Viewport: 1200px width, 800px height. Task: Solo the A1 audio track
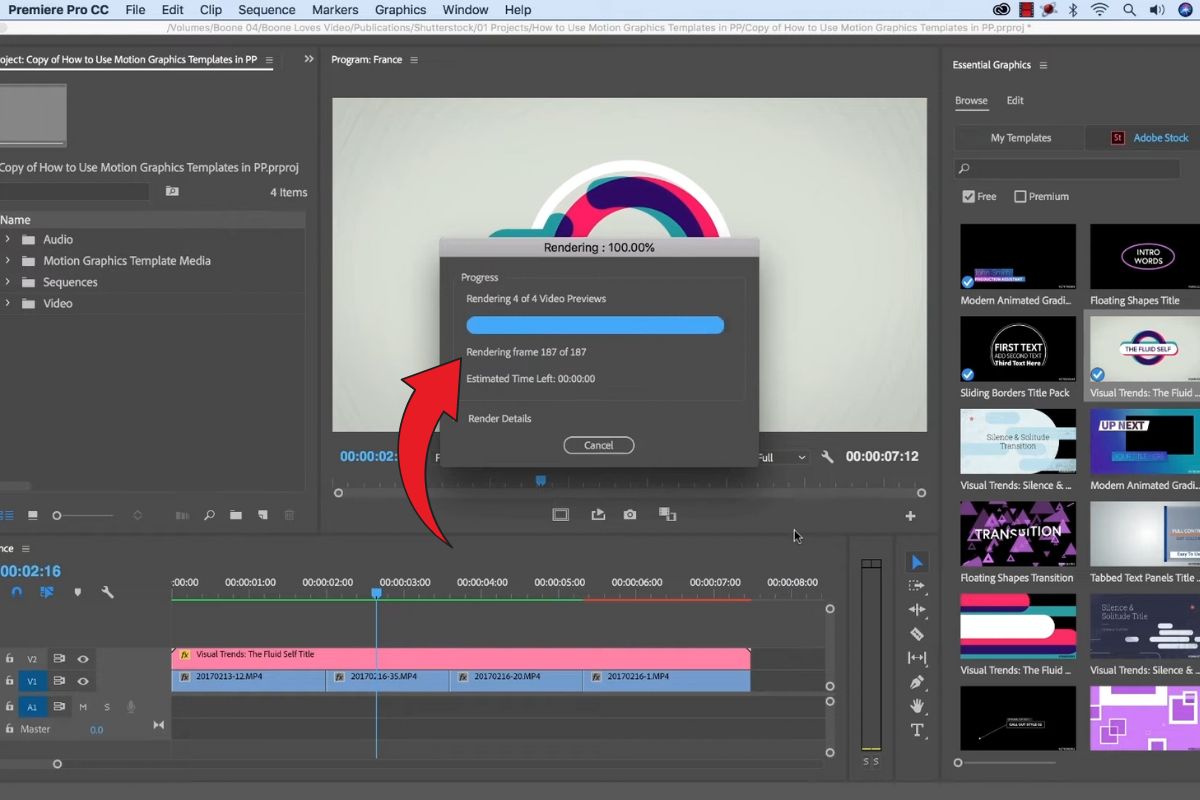click(107, 707)
